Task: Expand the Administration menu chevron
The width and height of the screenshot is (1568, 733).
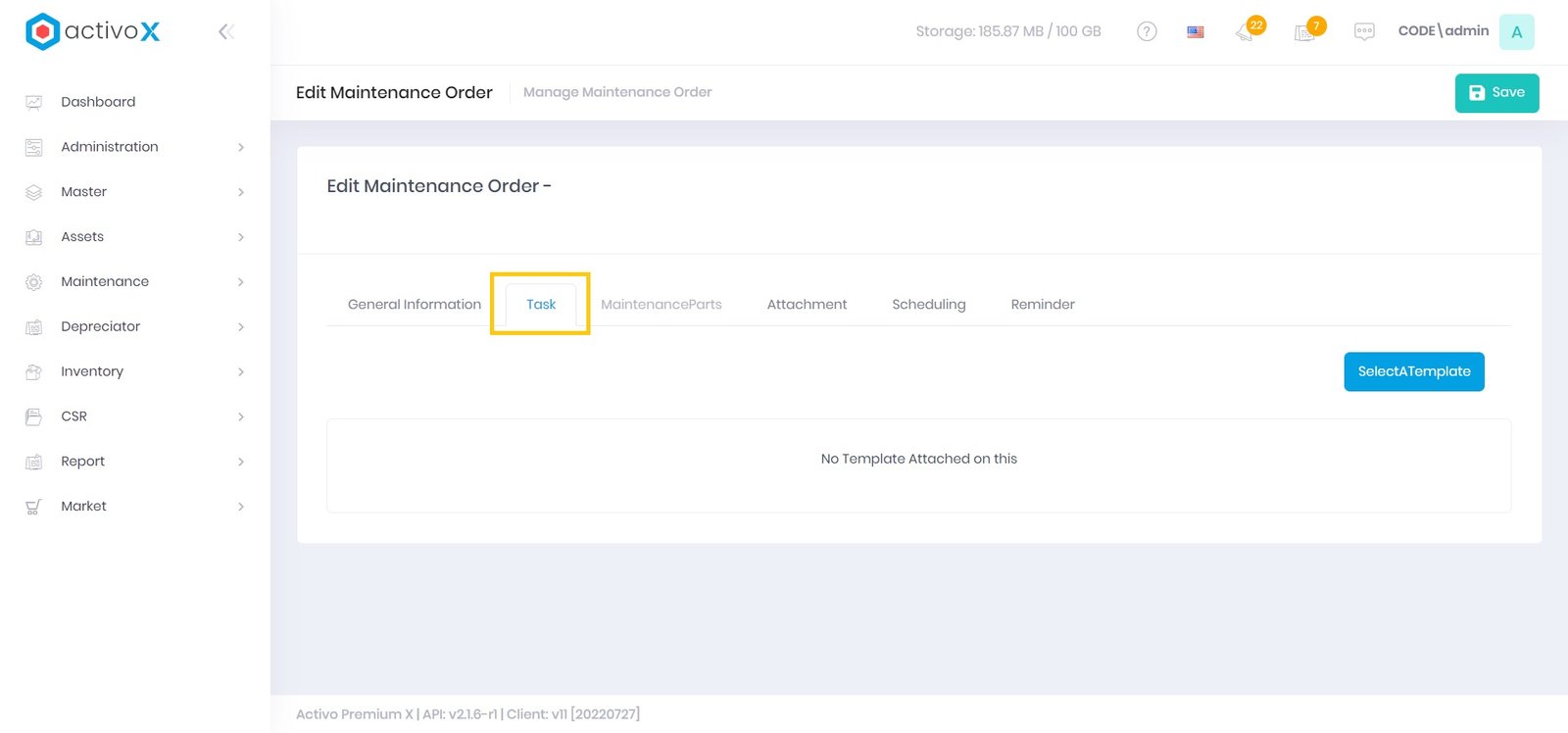Action: pyautogui.click(x=241, y=147)
